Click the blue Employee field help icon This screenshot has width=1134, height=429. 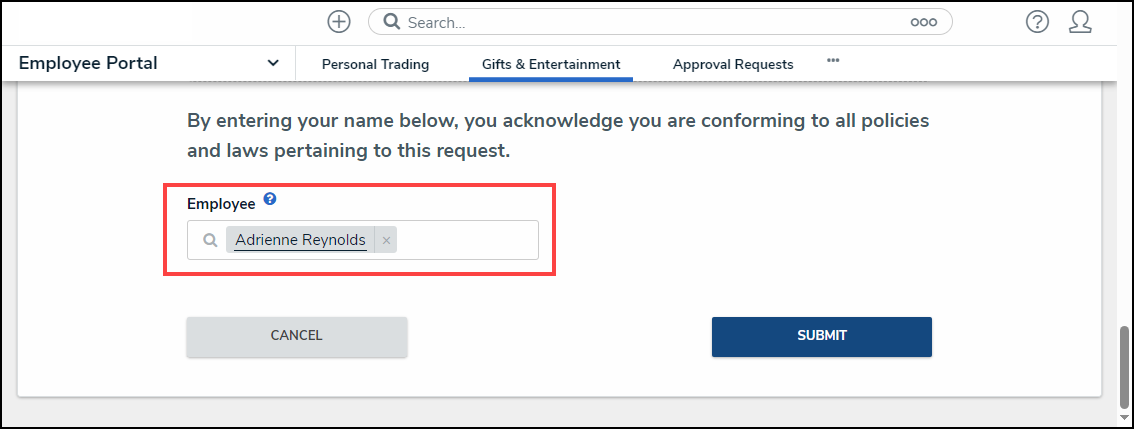270,200
